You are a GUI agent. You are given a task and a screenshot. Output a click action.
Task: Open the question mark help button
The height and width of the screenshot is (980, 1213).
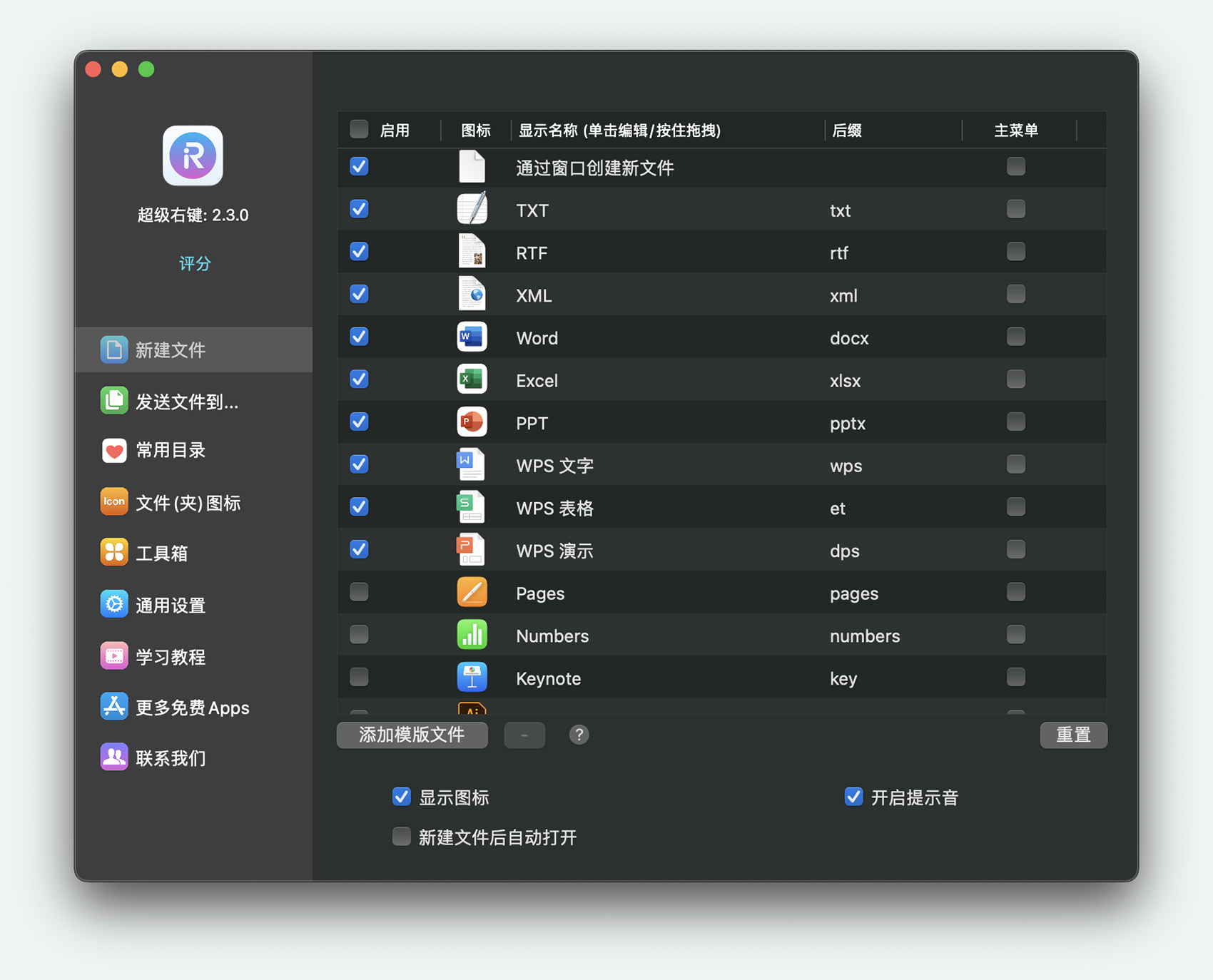pos(579,735)
